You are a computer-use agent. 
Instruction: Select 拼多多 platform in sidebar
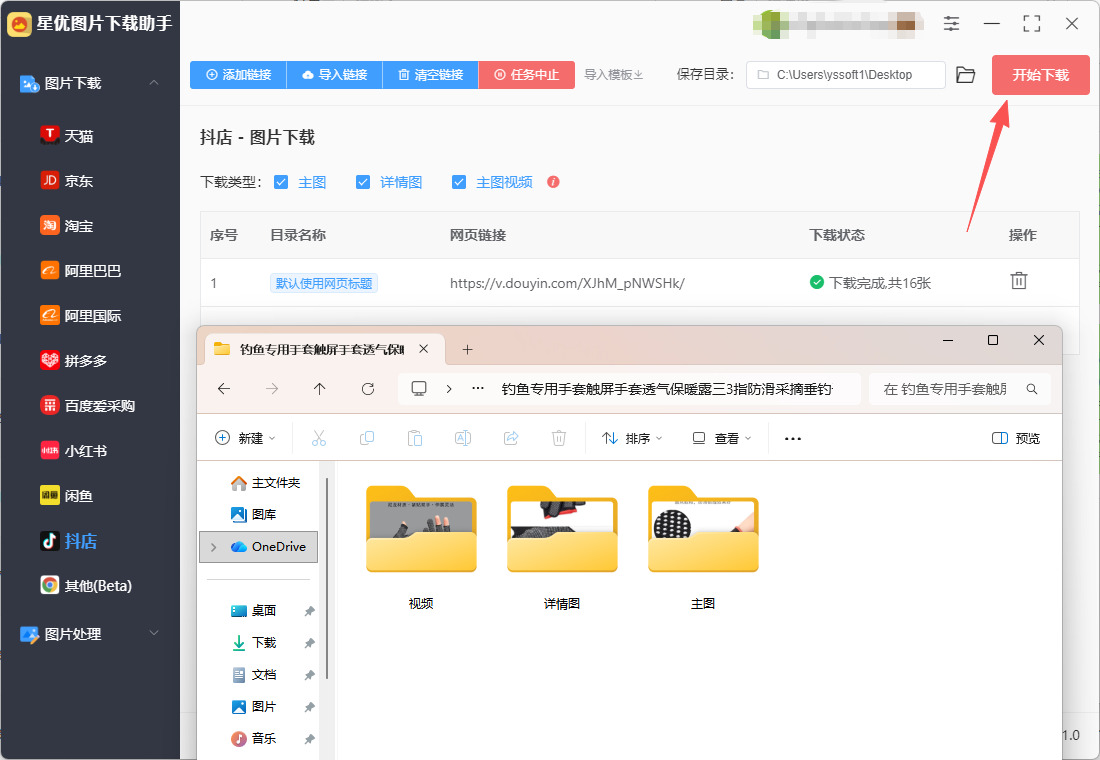tap(85, 360)
